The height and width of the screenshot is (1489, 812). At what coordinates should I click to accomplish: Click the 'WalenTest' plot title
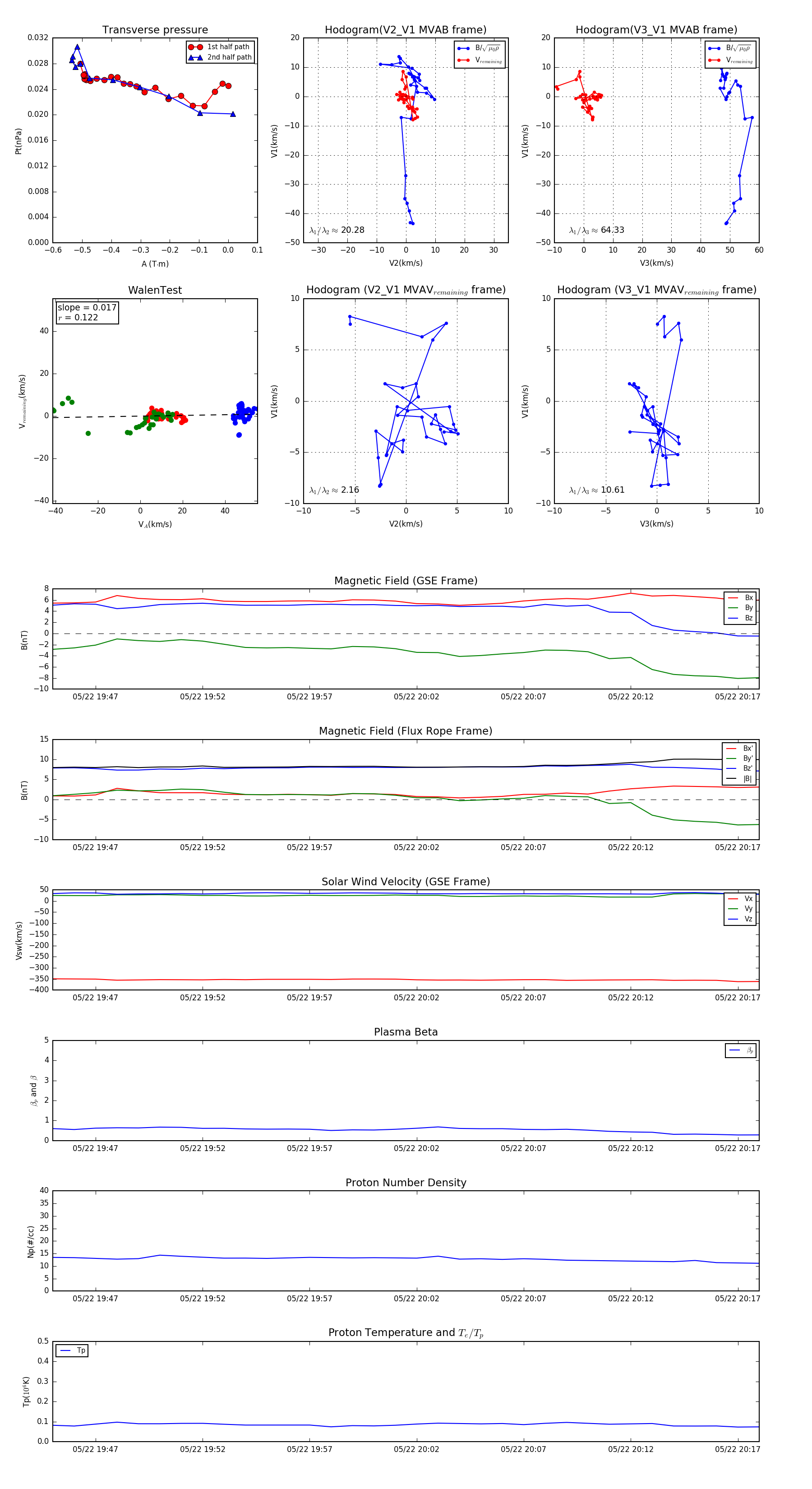155,290
